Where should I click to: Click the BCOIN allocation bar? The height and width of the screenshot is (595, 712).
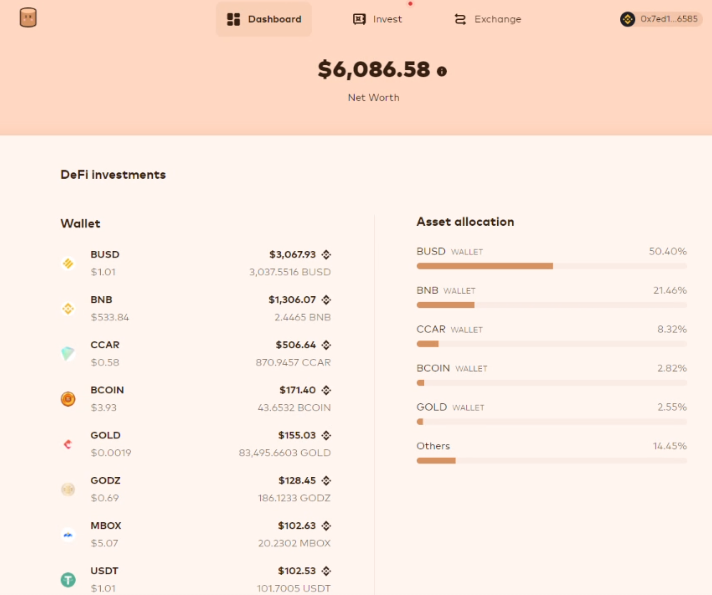point(552,383)
